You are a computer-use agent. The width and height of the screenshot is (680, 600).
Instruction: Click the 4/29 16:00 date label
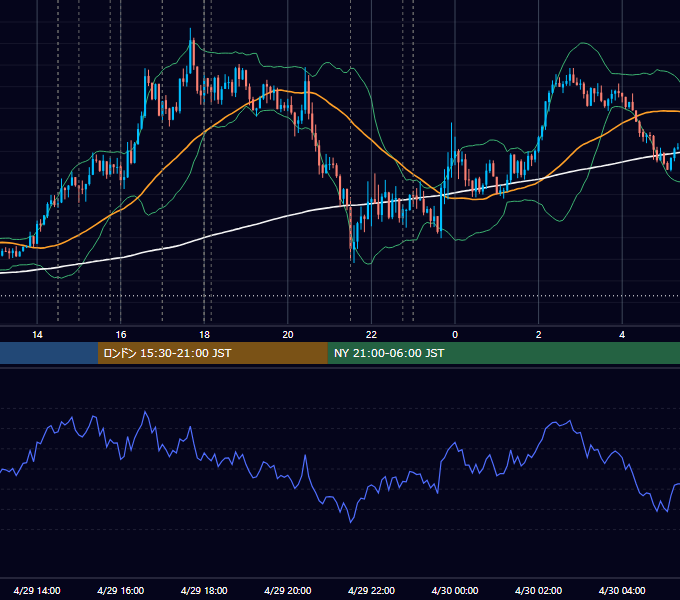pyautogui.click(x=121, y=590)
